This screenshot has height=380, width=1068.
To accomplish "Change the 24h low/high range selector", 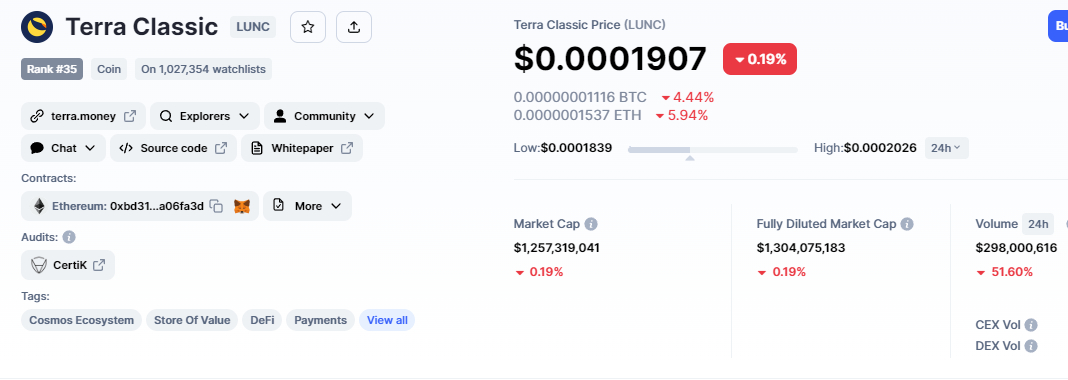I will click(946, 148).
